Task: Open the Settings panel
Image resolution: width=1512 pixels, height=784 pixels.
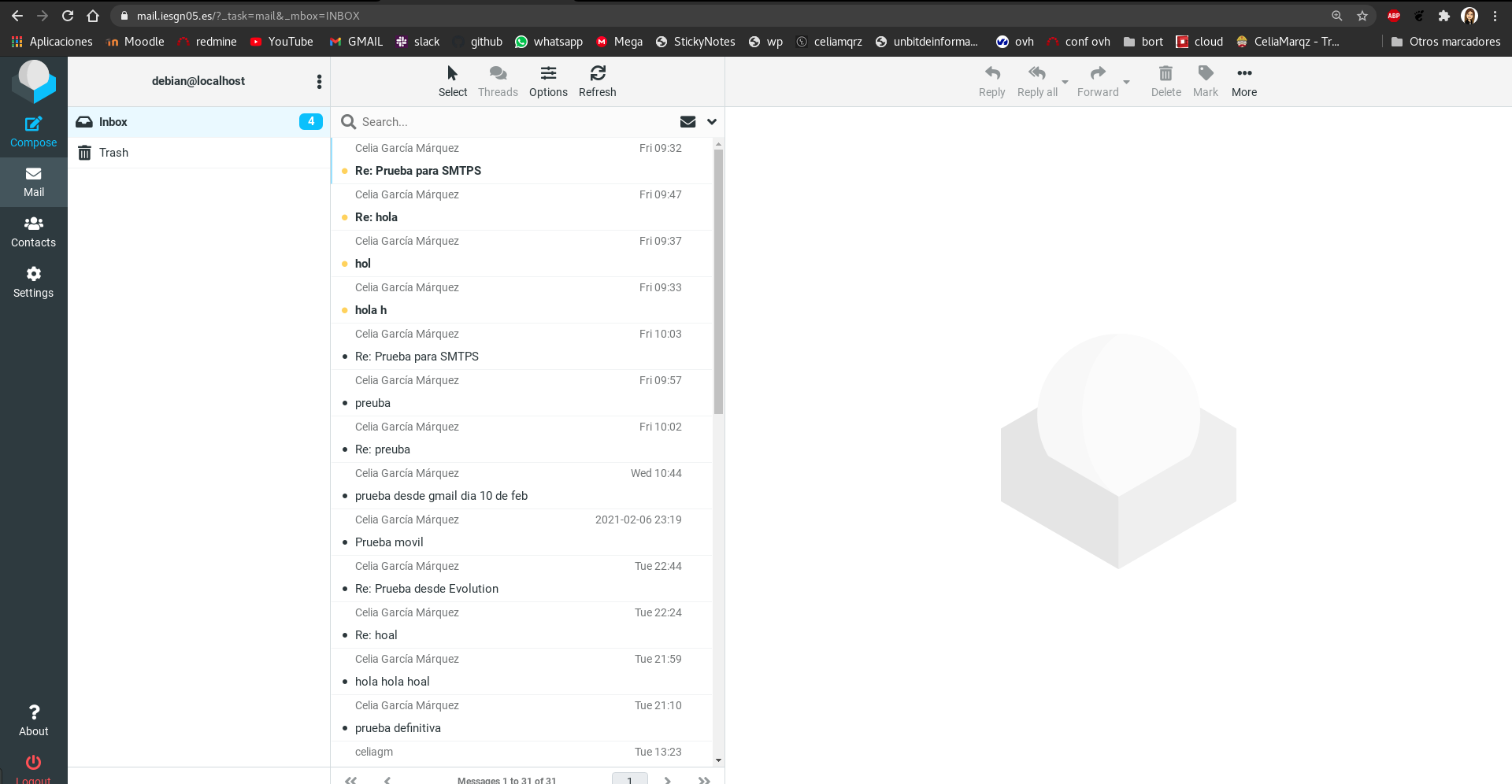Action: (x=33, y=282)
